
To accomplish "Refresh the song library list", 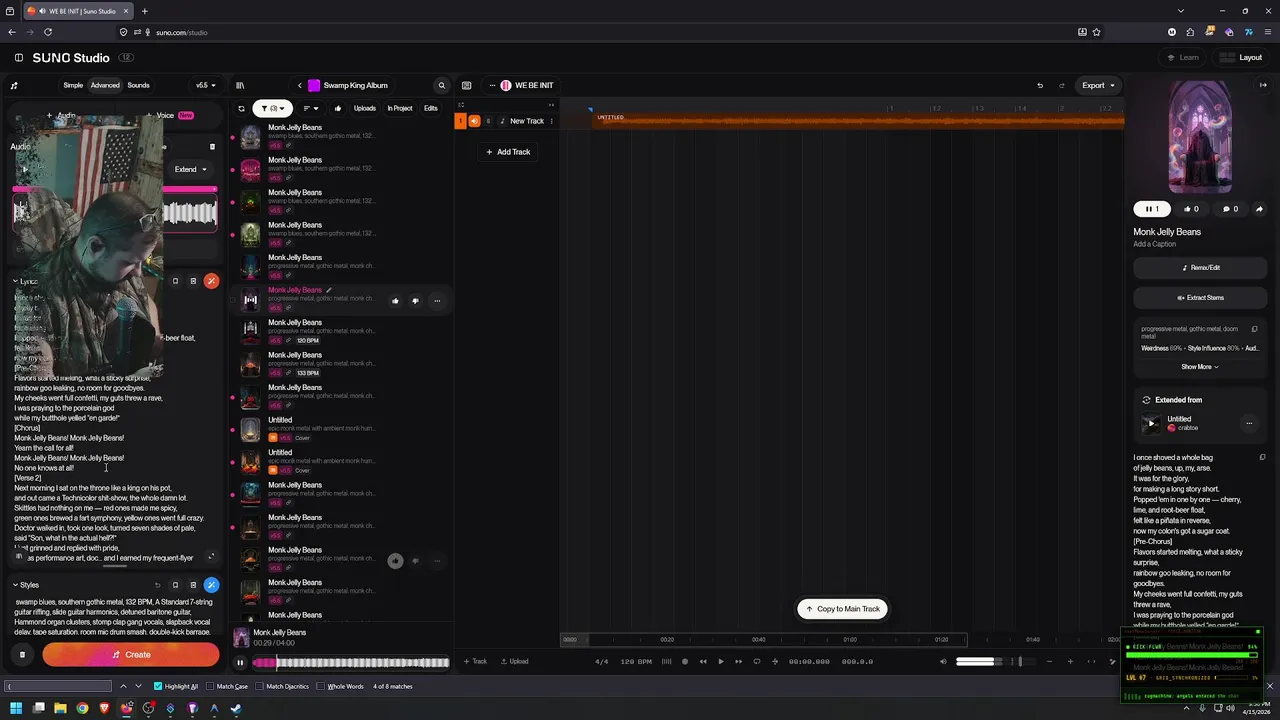I will click(241, 108).
